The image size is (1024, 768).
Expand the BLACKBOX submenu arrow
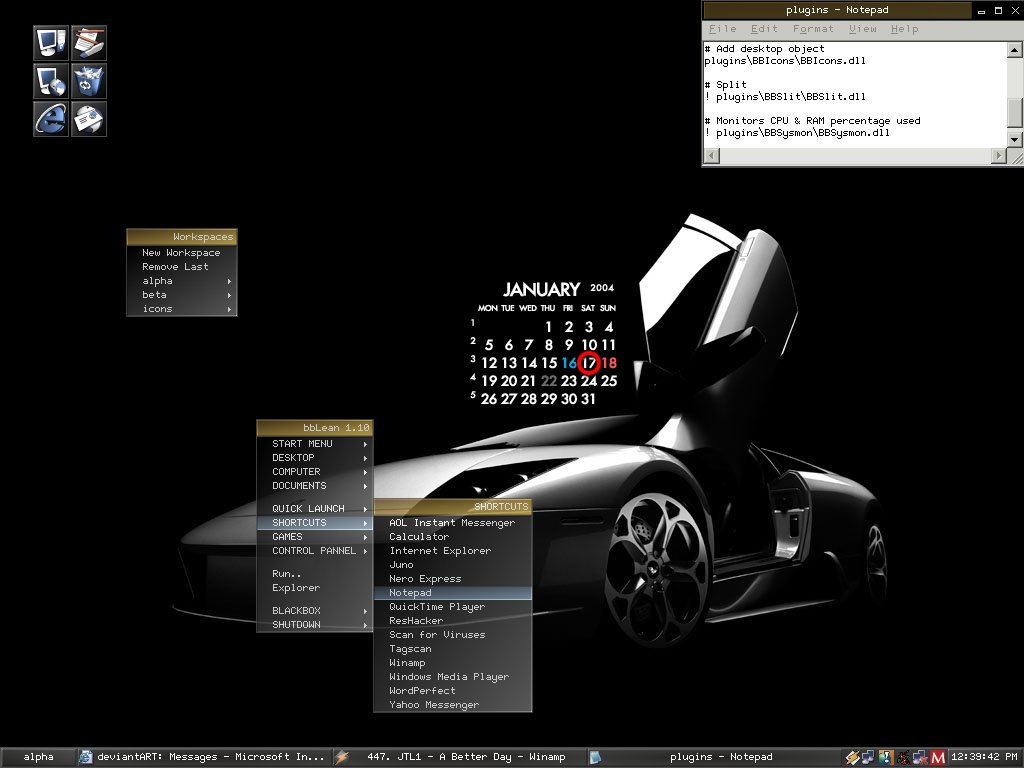pyautogui.click(x=366, y=611)
